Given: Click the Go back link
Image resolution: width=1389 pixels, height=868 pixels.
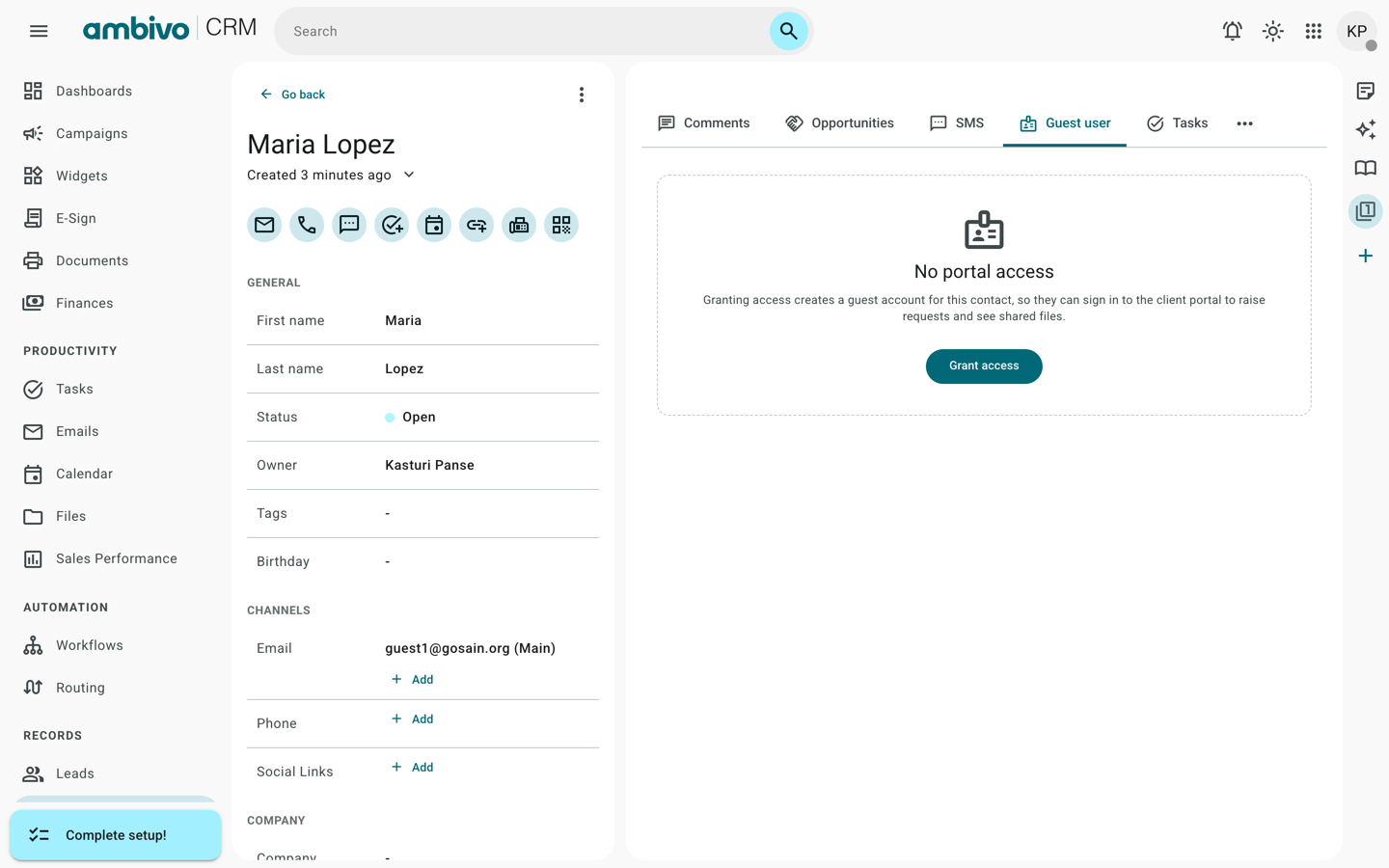Looking at the screenshot, I should (x=292, y=95).
